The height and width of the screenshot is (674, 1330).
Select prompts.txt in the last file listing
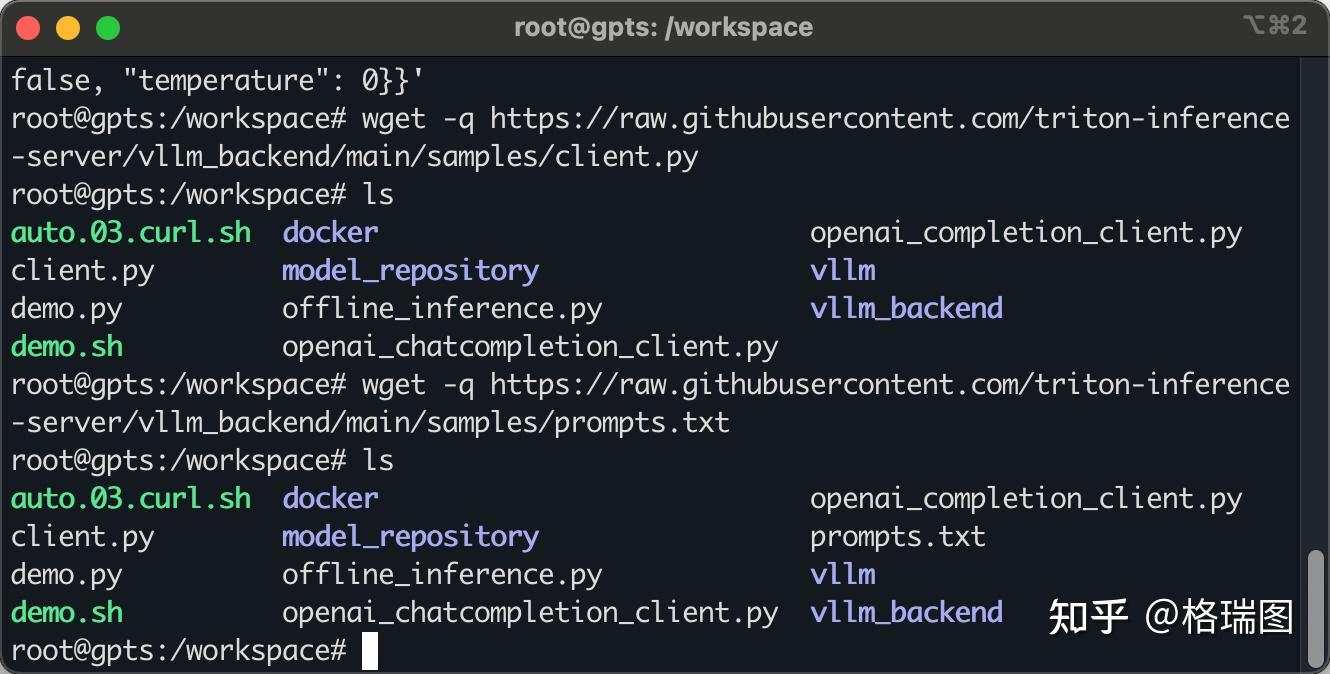(x=897, y=537)
